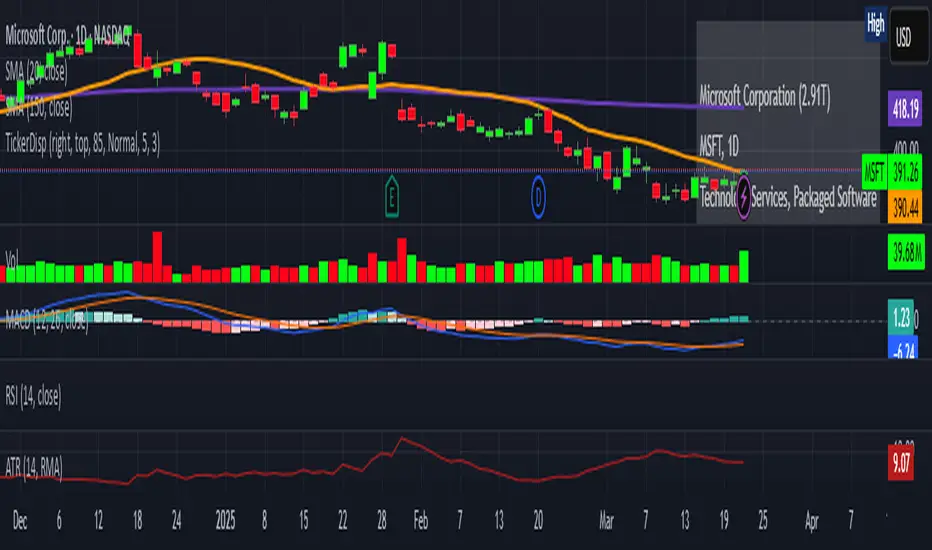Click the 'MSFT, 1D' ticker display text
The width and height of the screenshot is (932, 550).
(x=719, y=146)
